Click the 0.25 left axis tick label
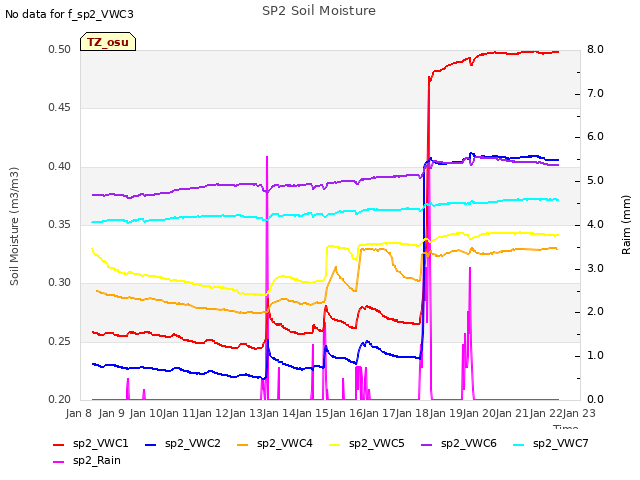The image size is (640, 480). (x=60, y=341)
